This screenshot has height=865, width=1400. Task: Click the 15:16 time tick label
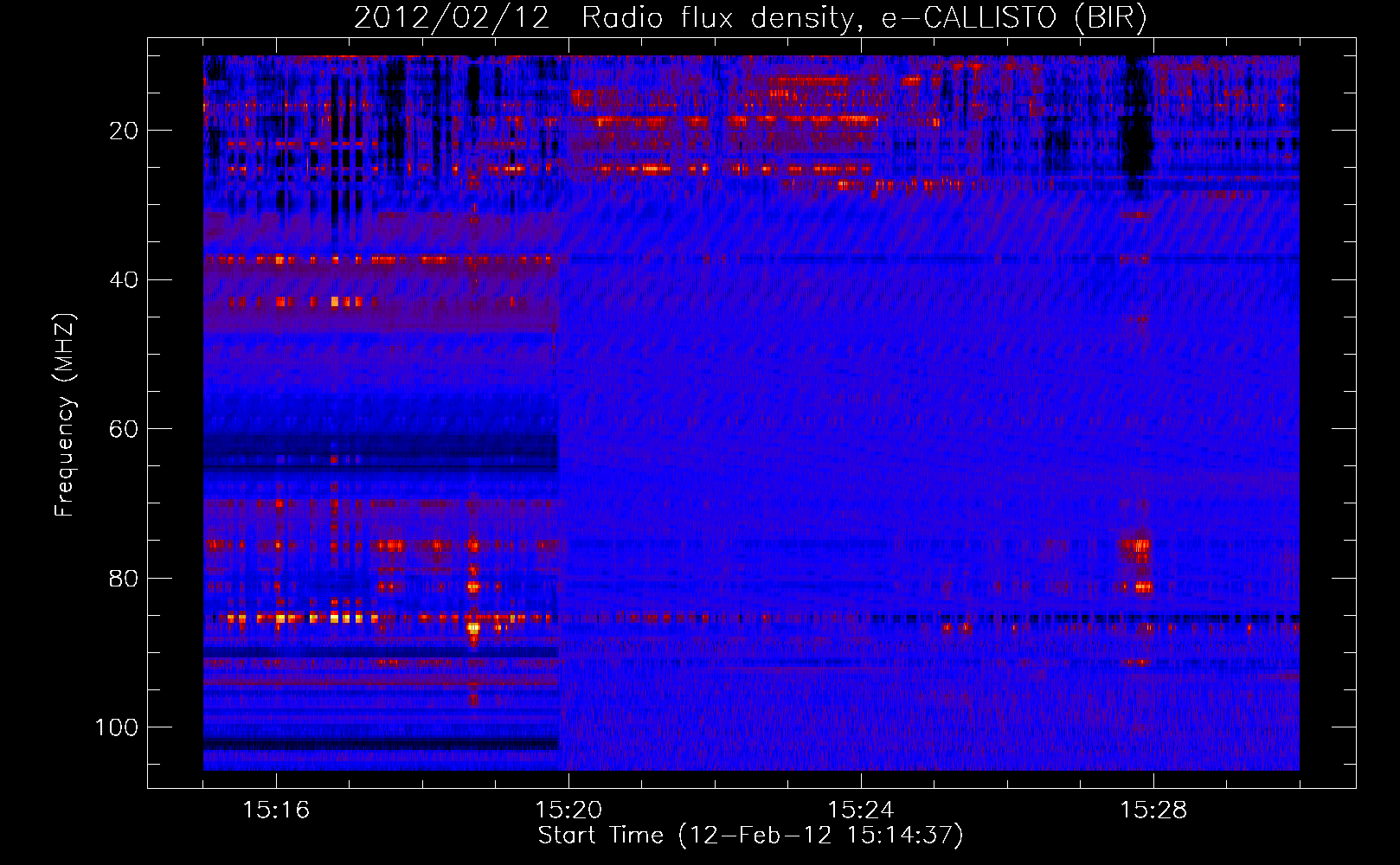tap(276, 811)
